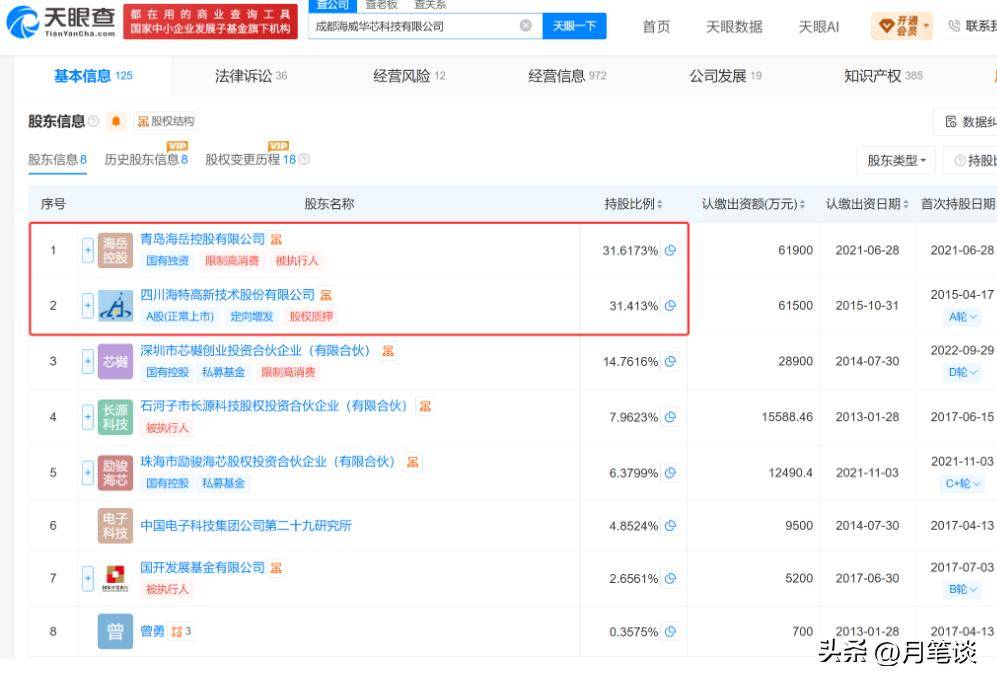
Task: Open equity pie icon for 0.3575% row
Action: tap(670, 632)
